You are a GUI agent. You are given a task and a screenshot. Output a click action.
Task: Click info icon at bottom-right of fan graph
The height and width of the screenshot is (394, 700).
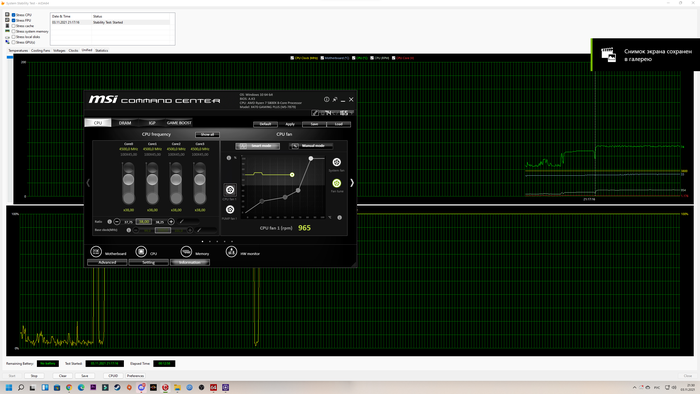tap(339, 218)
